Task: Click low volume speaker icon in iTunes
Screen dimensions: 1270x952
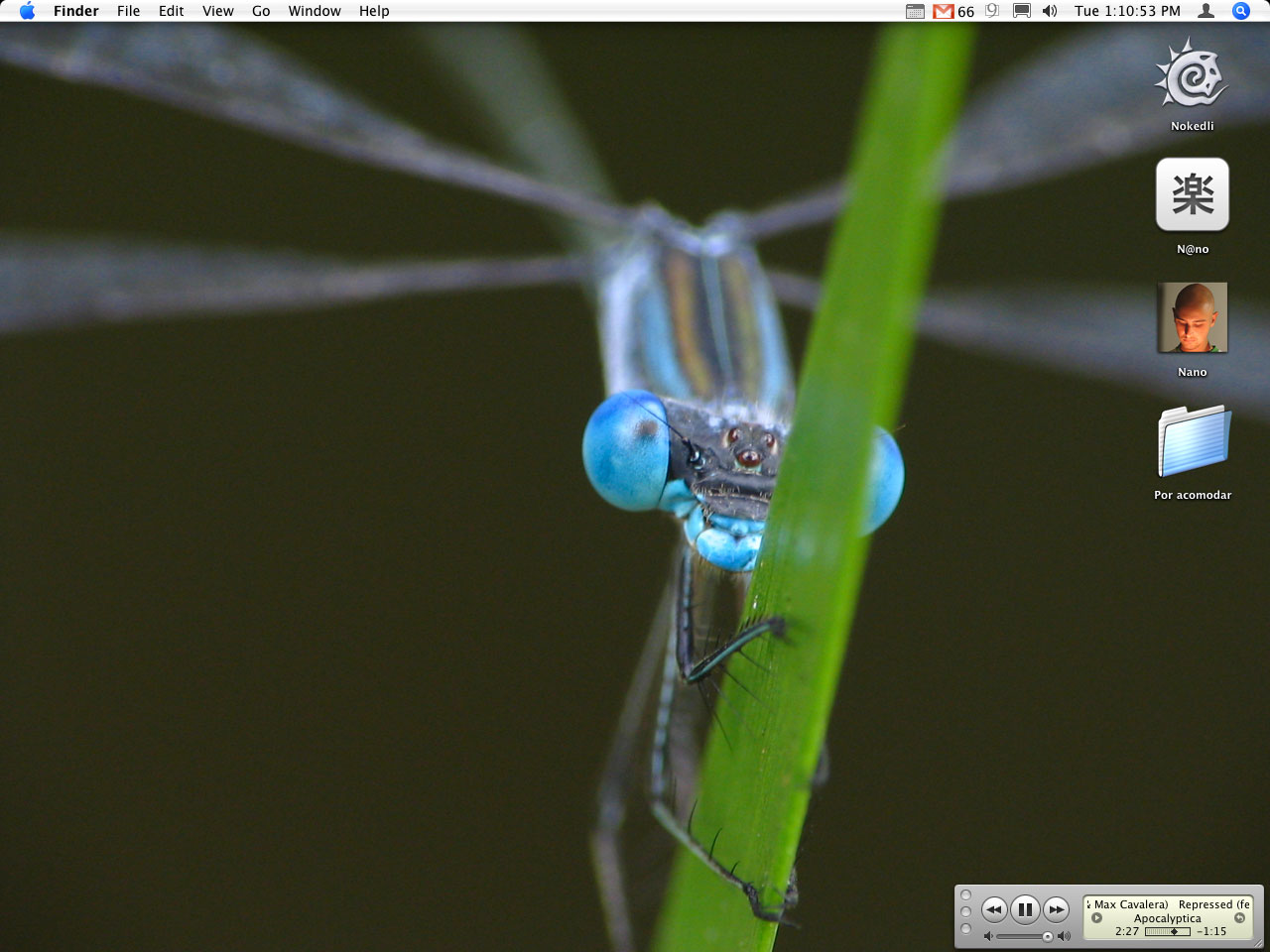Action: pos(987,936)
